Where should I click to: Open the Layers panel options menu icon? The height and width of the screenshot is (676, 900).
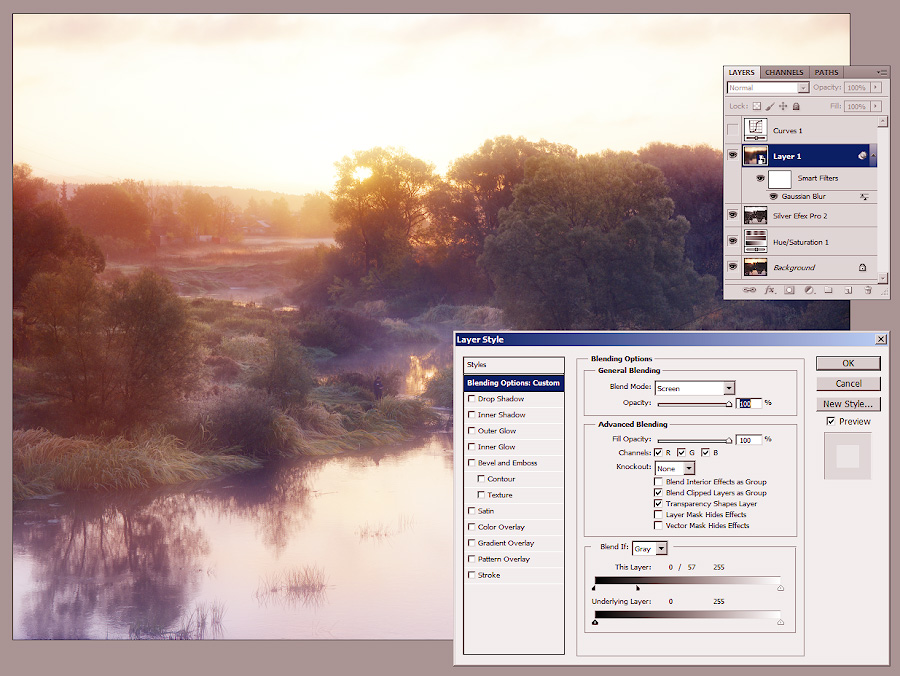coord(882,72)
